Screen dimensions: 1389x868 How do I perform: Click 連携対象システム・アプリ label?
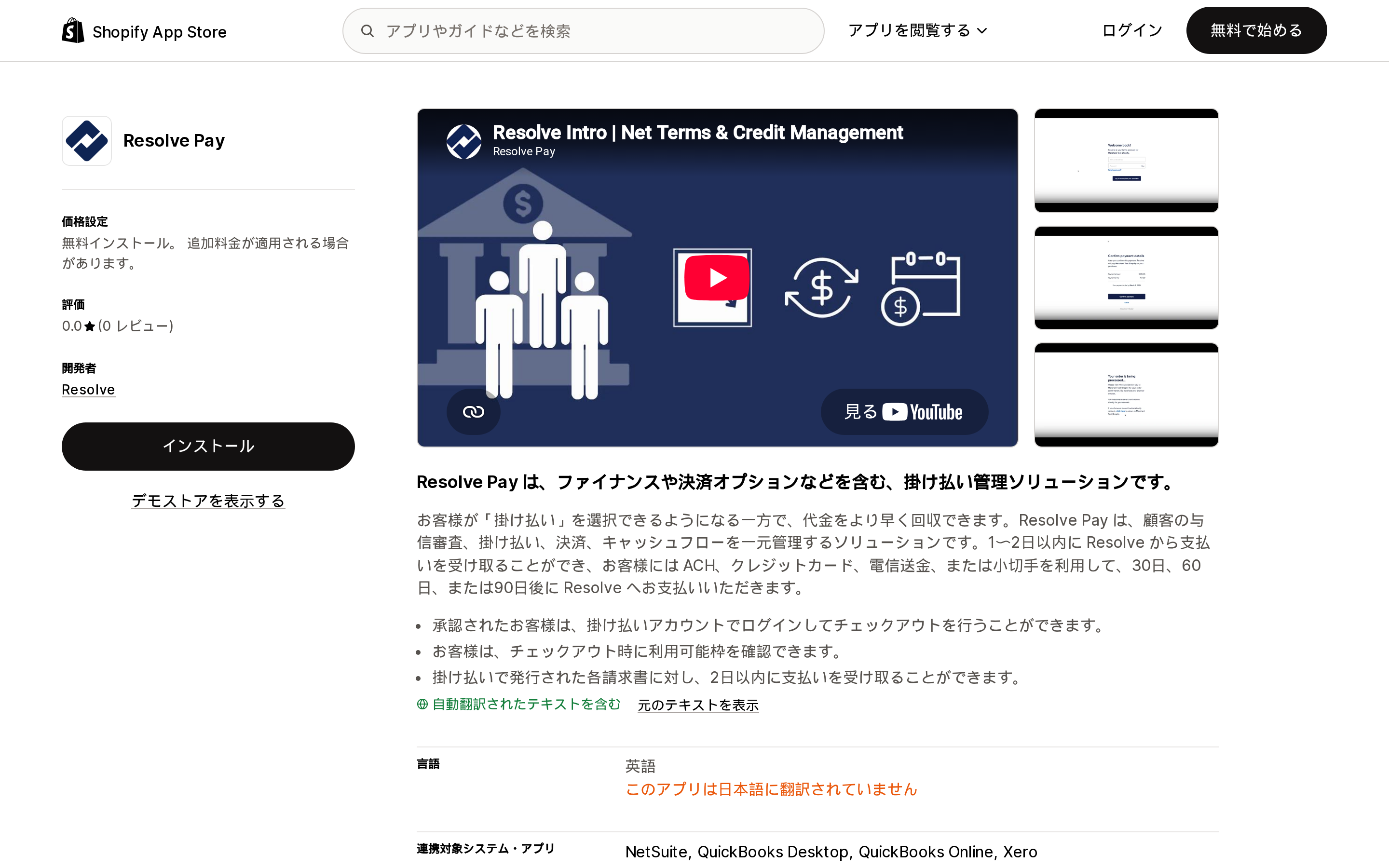pos(486,849)
